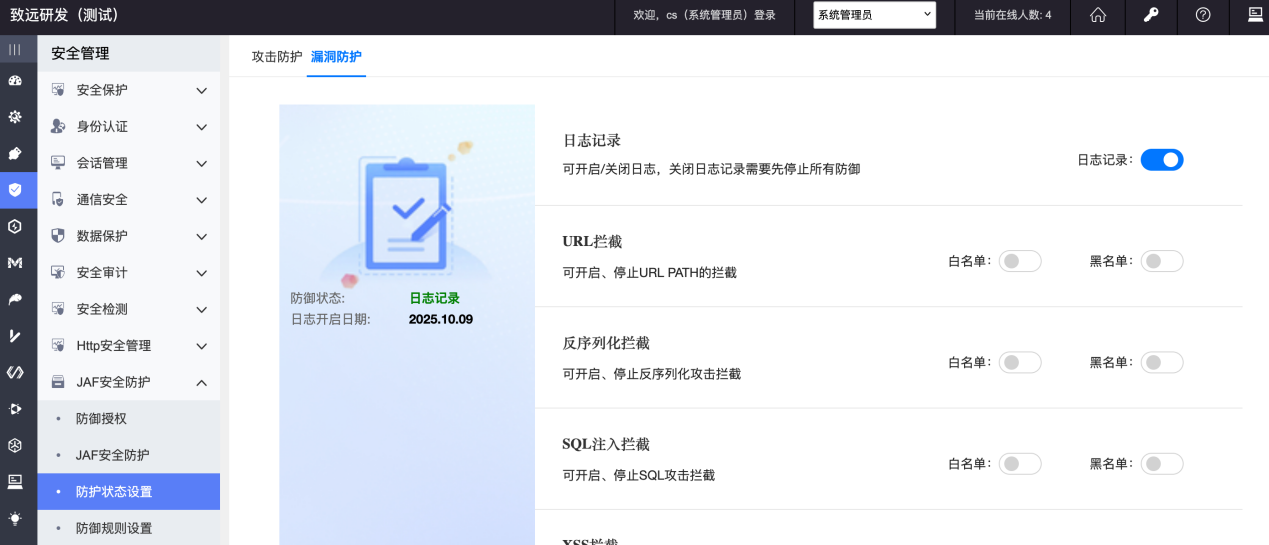Click the dashboard gauge icon in left rail
Viewport: 1269px width, 545px height.
pyautogui.click(x=15, y=80)
